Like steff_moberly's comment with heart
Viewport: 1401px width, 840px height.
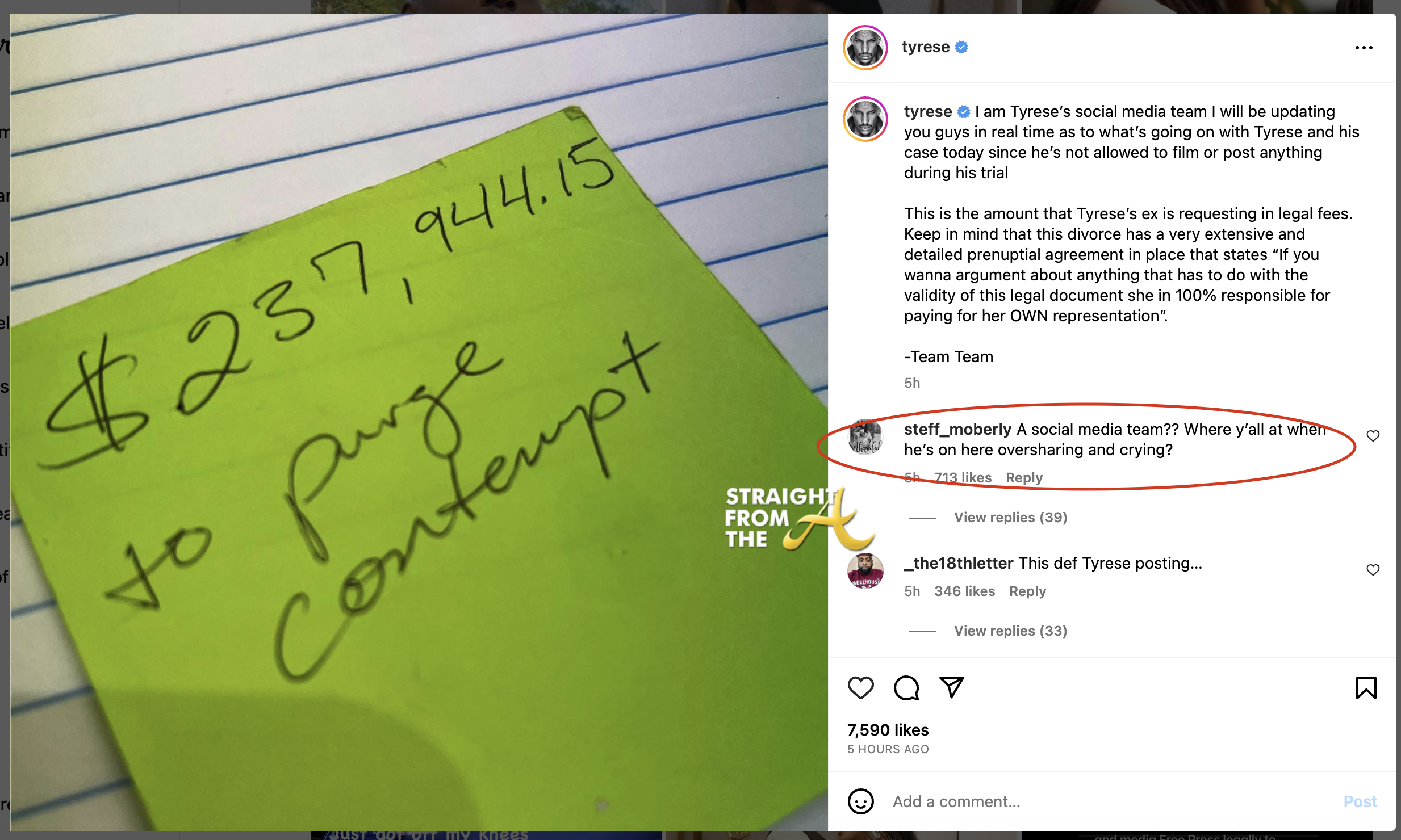1373,436
